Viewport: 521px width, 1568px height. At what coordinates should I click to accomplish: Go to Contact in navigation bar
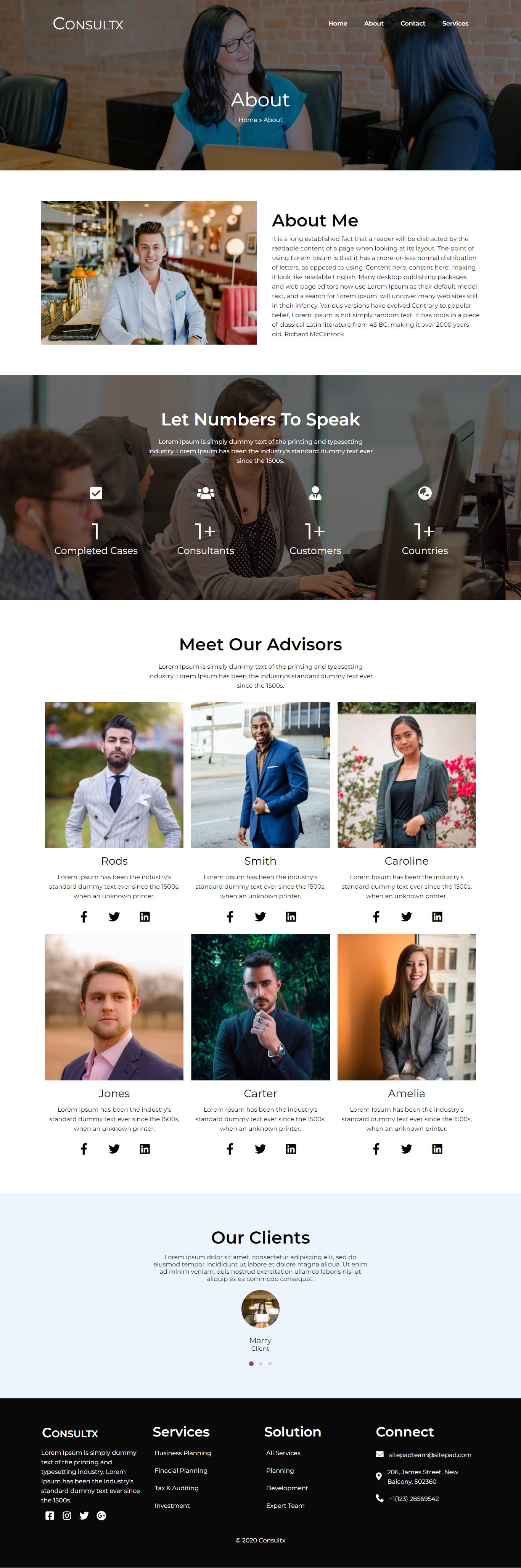coord(413,23)
